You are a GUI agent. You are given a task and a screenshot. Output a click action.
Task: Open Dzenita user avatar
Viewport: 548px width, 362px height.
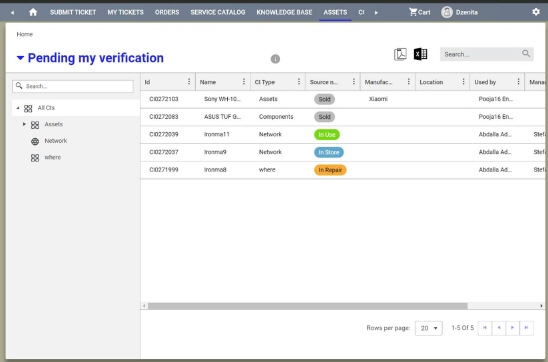pyautogui.click(x=447, y=12)
